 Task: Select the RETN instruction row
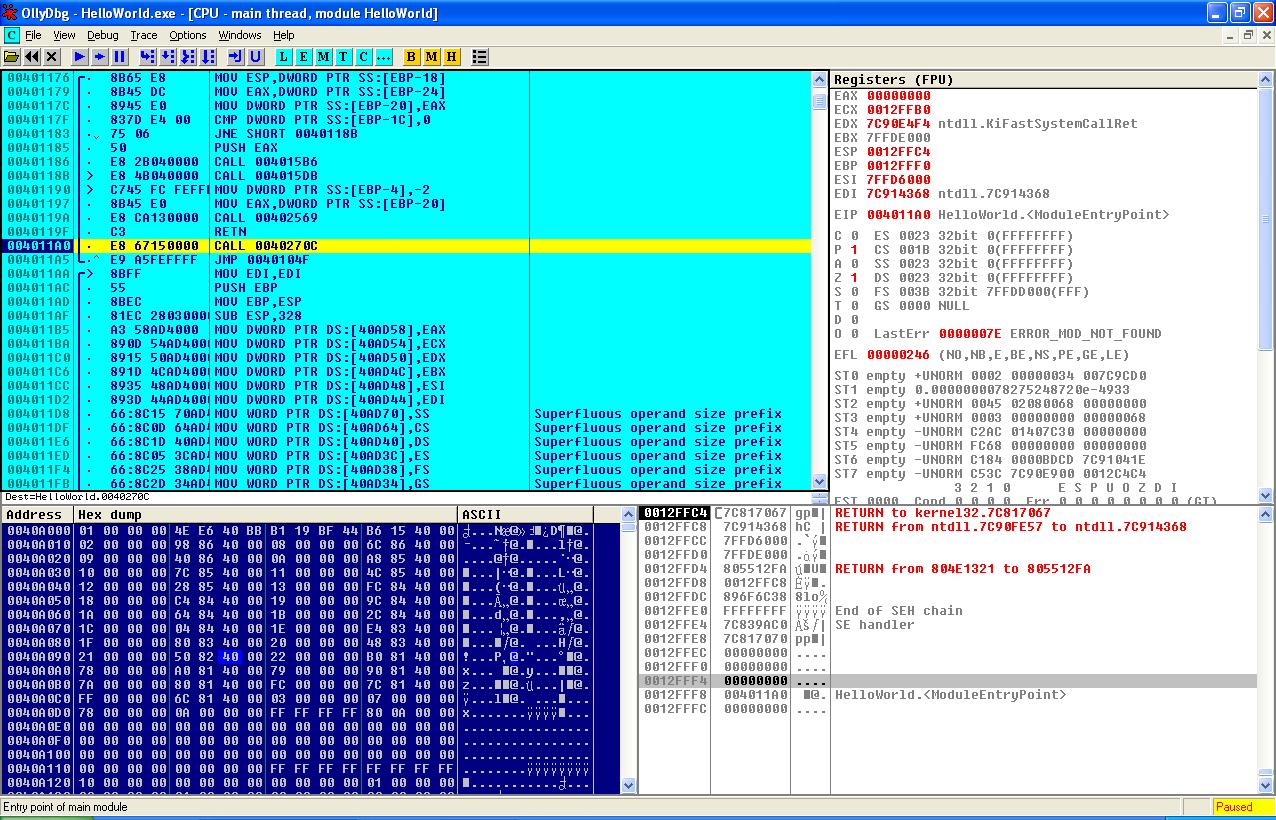[x=407, y=231]
